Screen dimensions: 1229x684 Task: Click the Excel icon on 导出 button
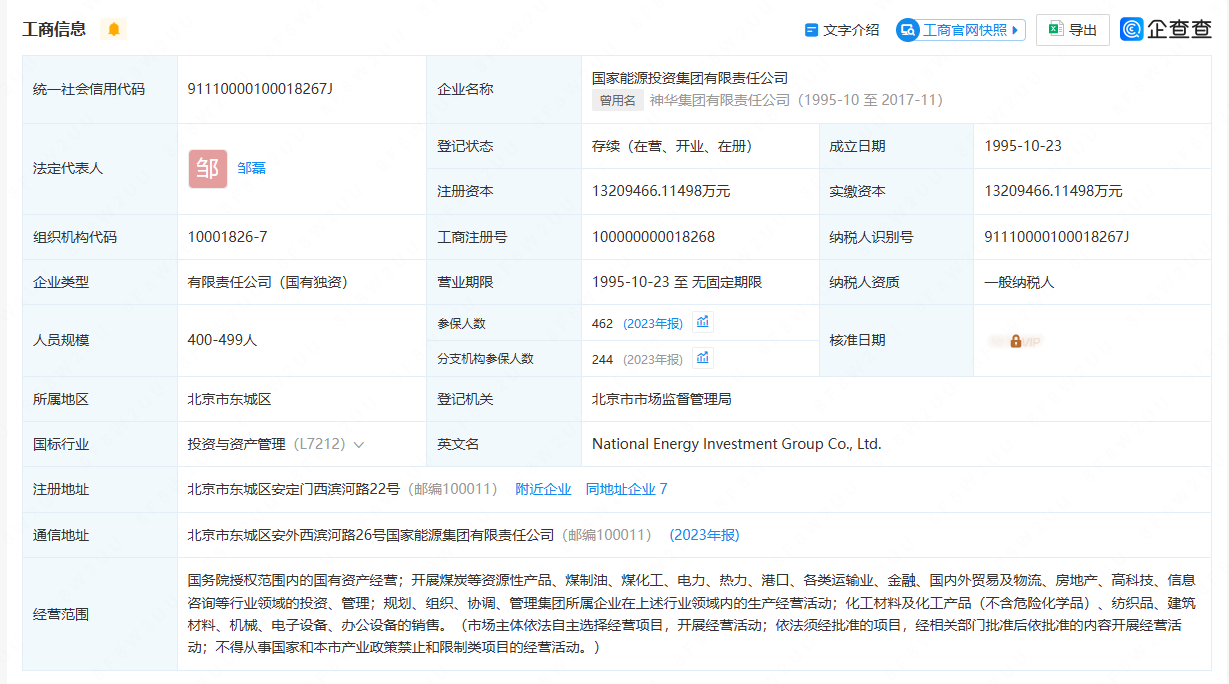(1055, 30)
